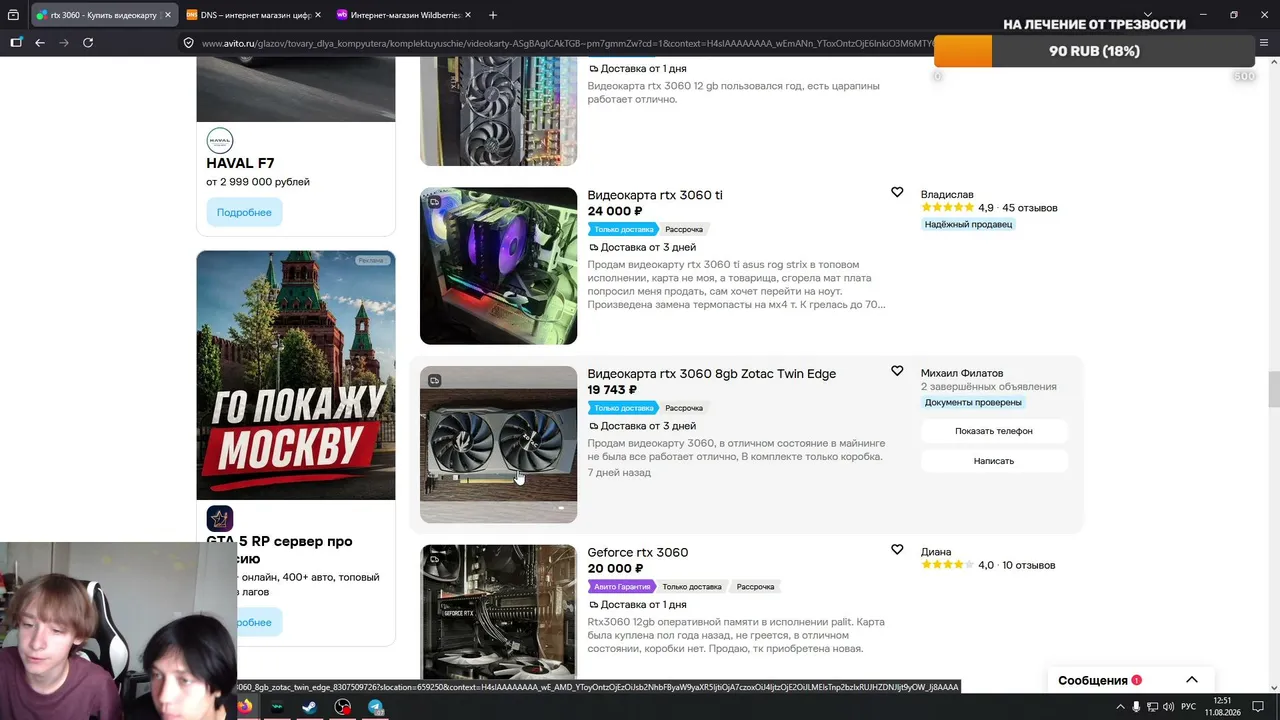Click the microphone tray icon

coord(1136,707)
